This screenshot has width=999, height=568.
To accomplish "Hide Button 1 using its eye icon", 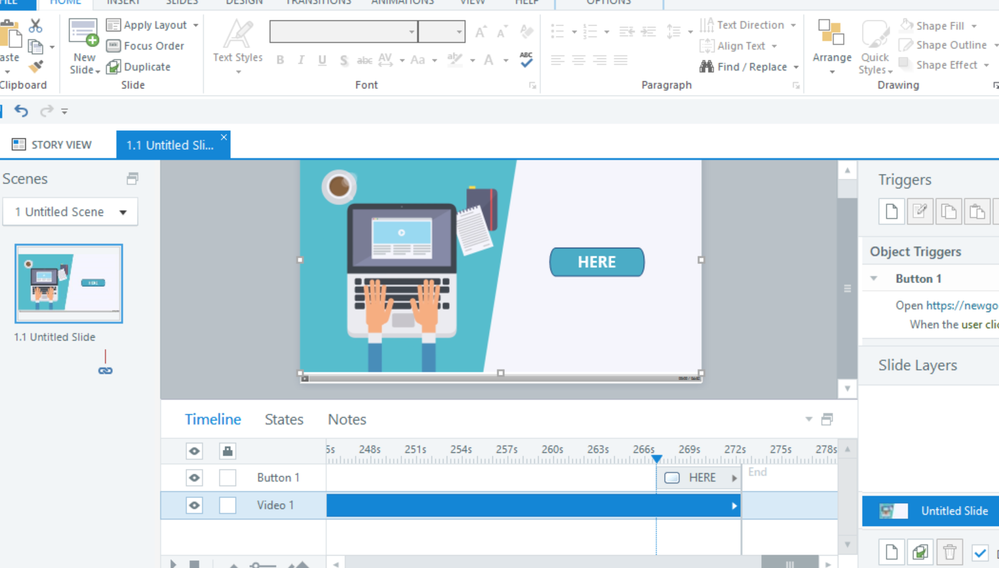I will [194, 478].
